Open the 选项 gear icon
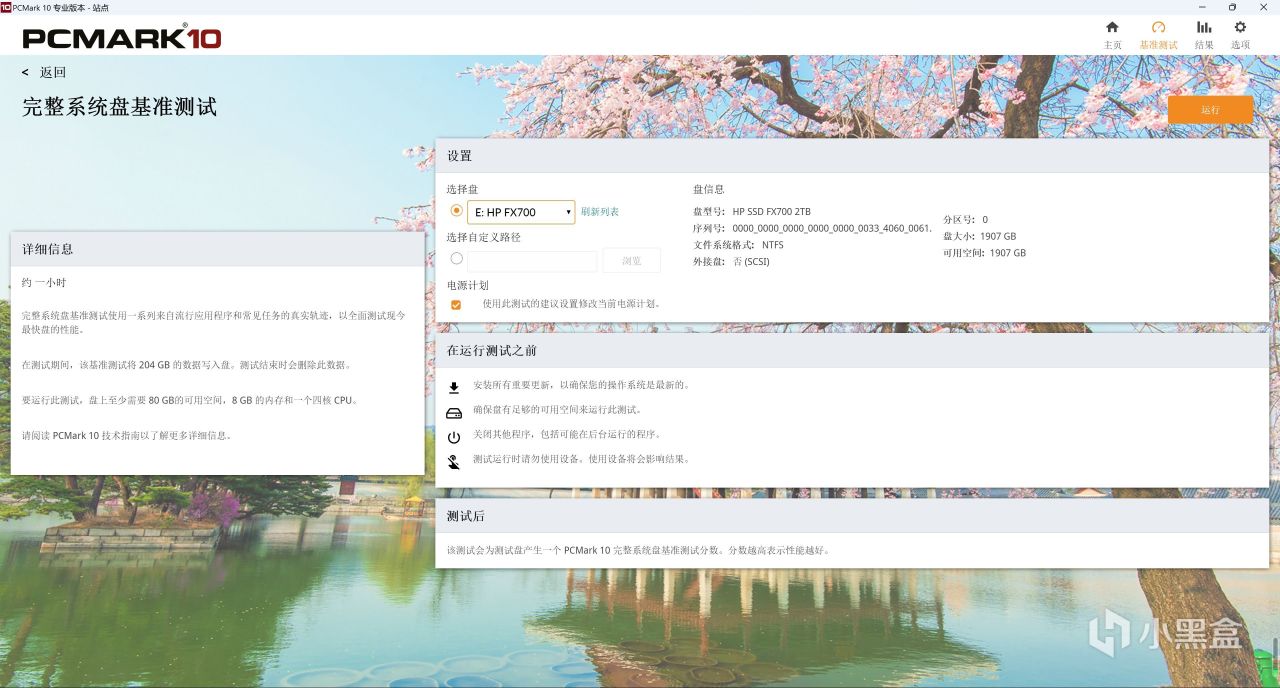The height and width of the screenshot is (688, 1280). [x=1240, y=27]
